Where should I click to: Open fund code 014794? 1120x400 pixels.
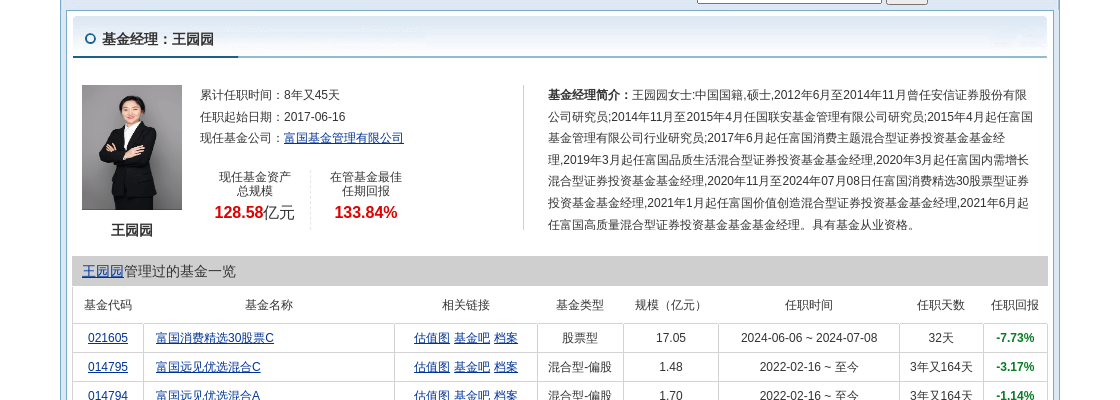point(108,395)
